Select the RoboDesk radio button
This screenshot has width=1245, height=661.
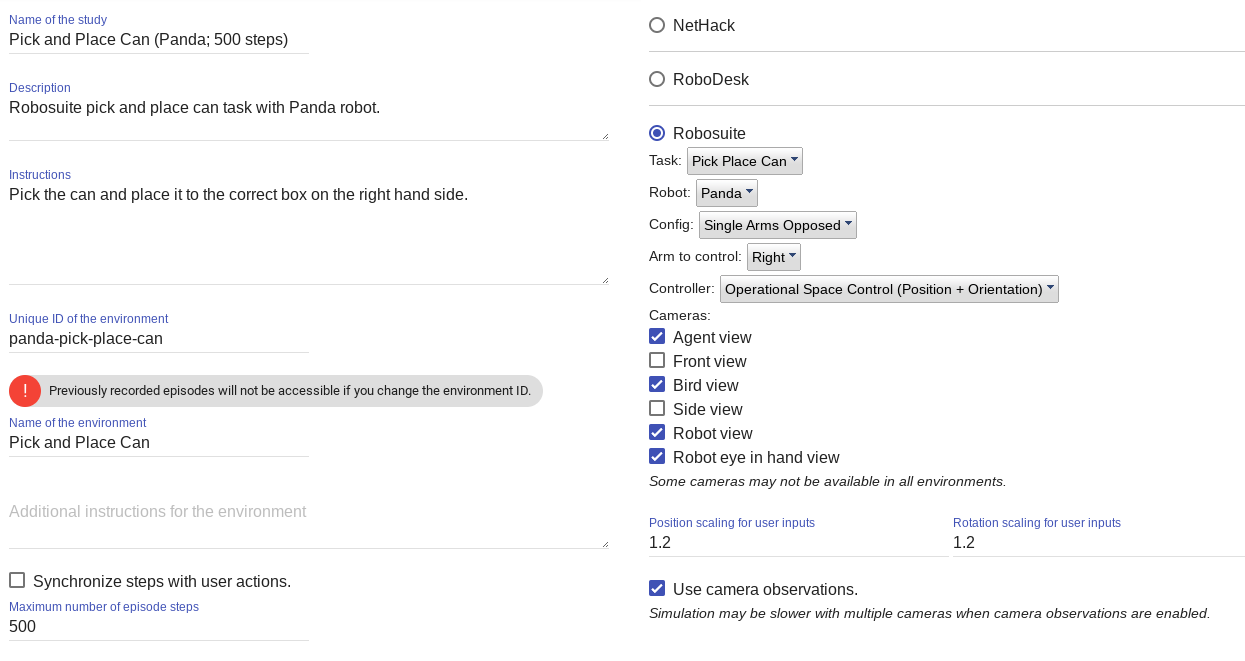[657, 79]
